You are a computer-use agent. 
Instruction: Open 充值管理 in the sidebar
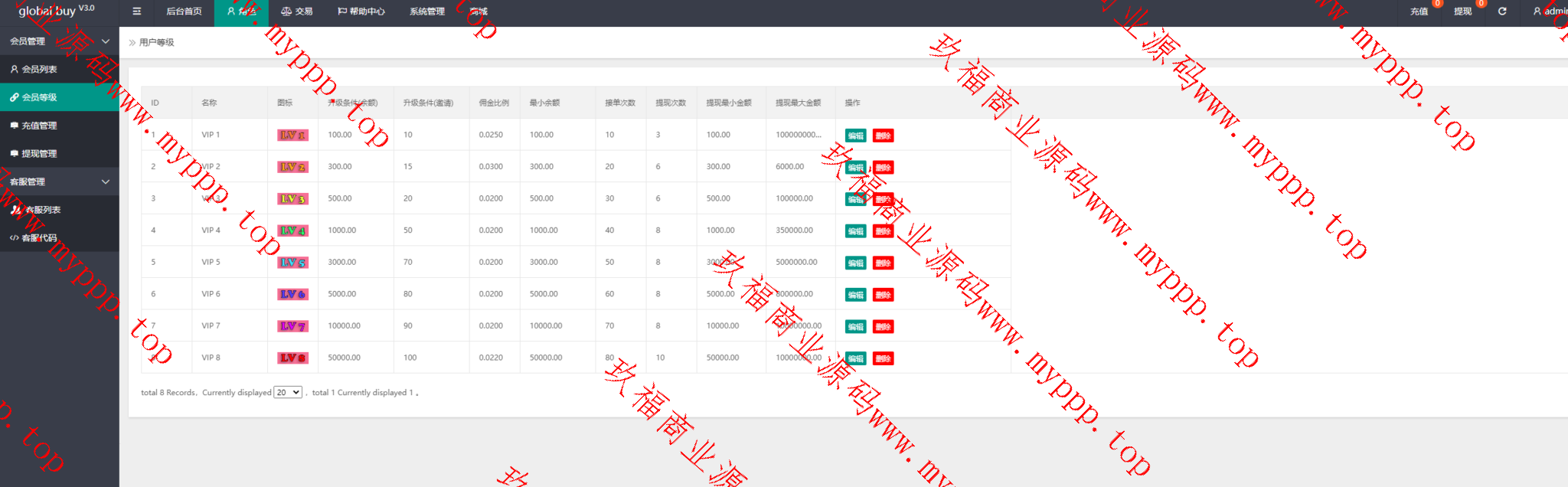click(x=60, y=126)
